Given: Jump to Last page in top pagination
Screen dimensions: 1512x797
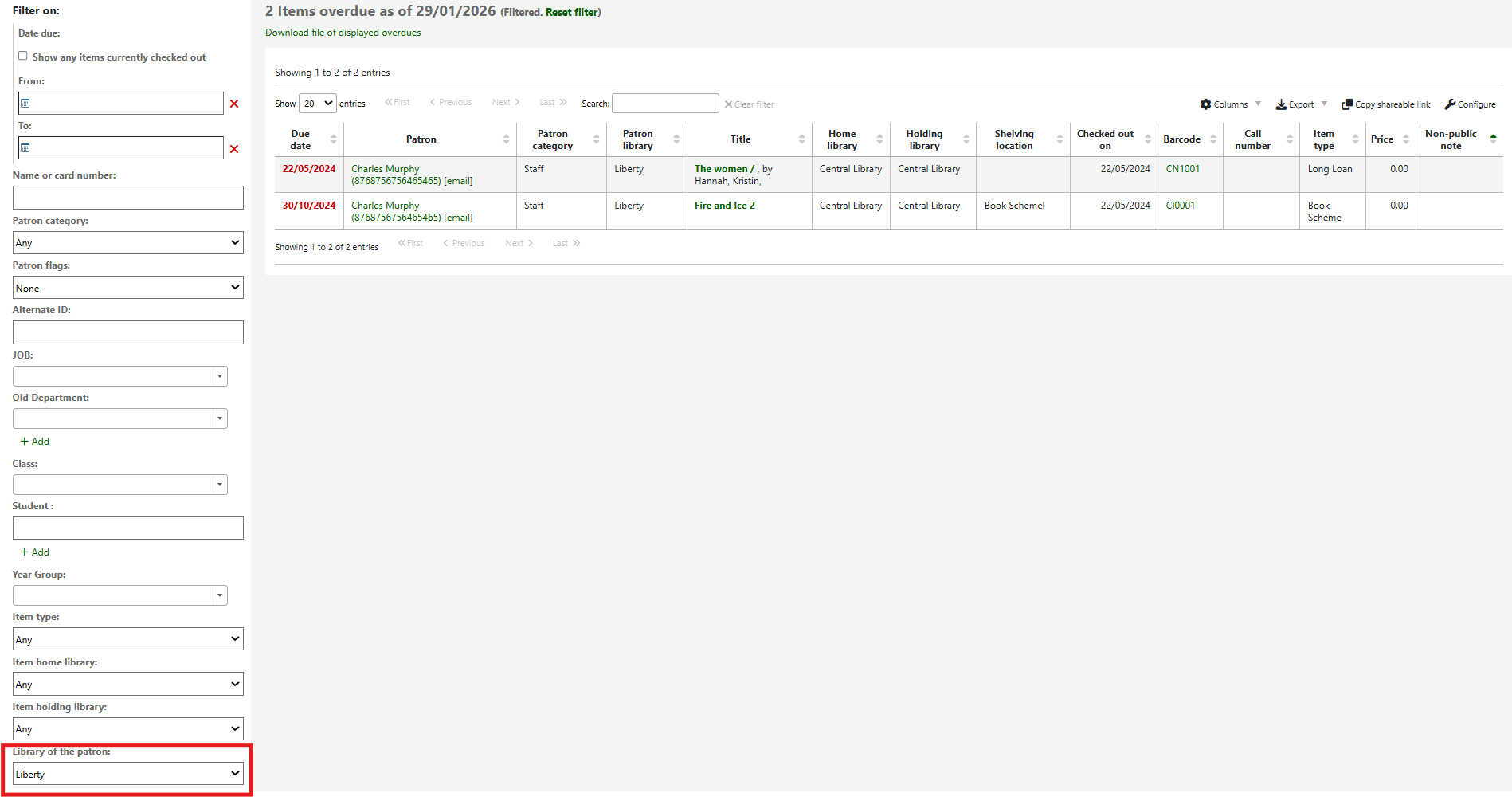Looking at the screenshot, I should pos(553,102).
